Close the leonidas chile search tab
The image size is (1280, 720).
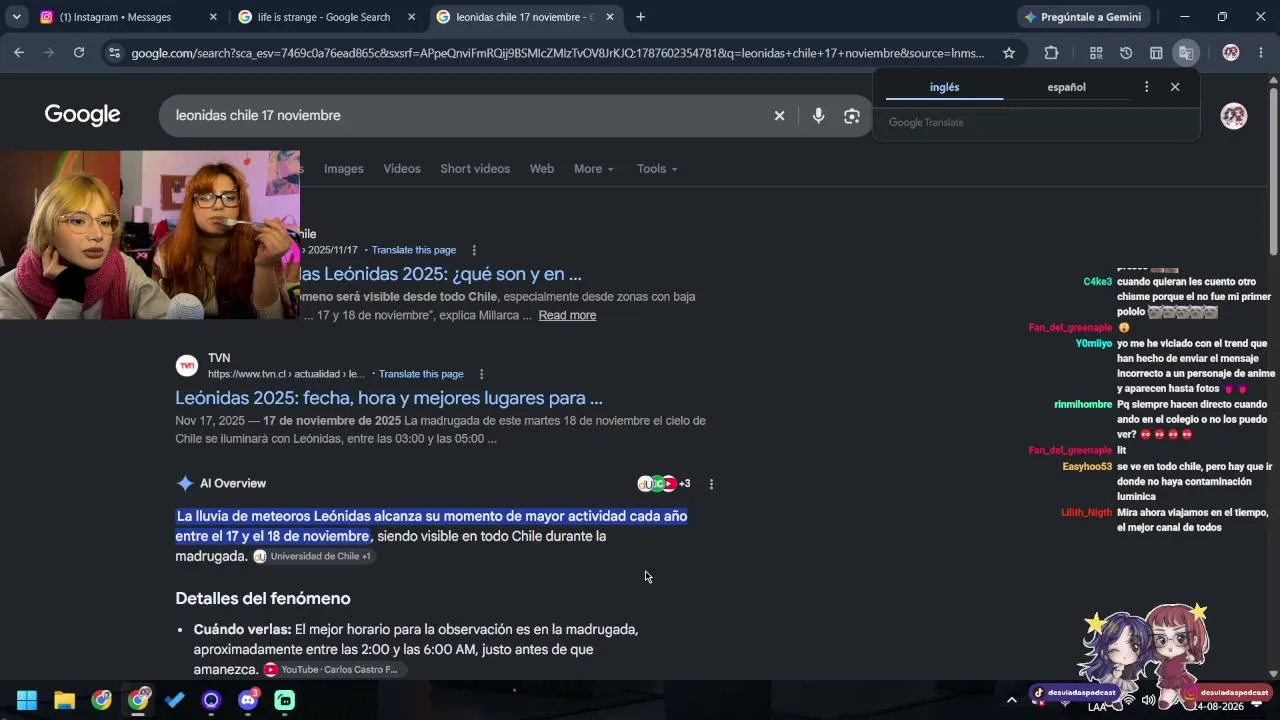(610, 17)
